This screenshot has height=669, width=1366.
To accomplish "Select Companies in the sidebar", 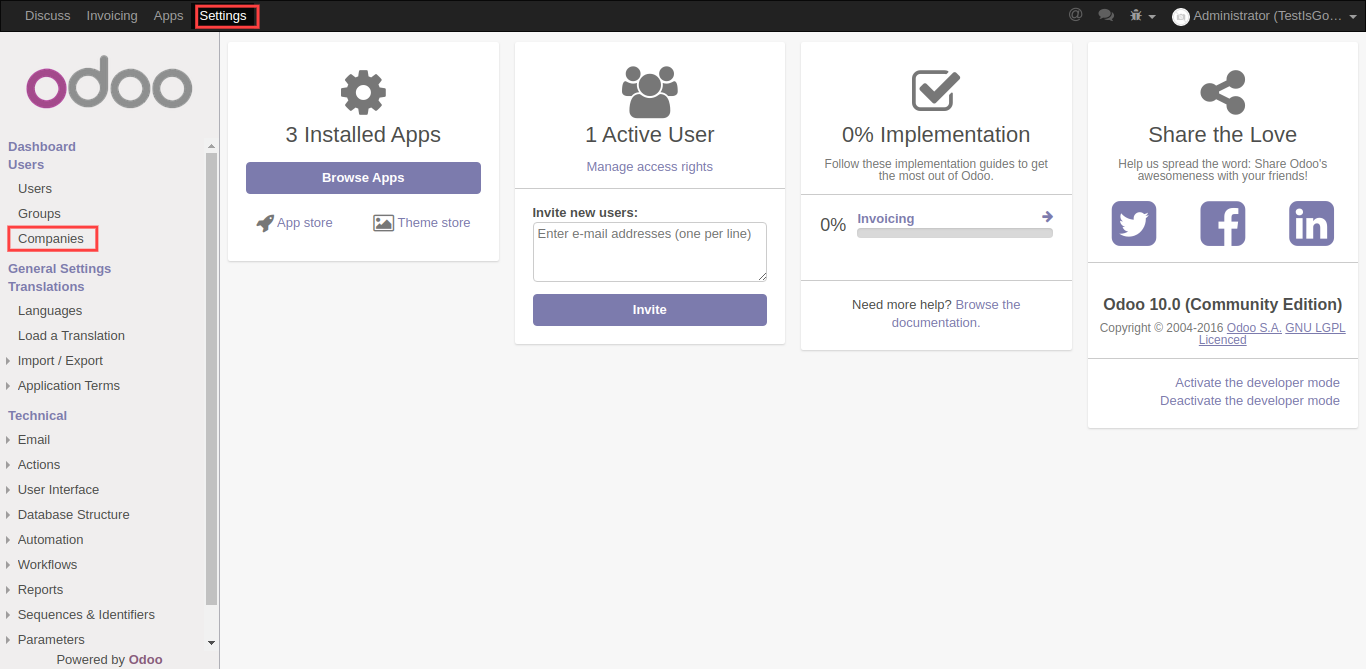I will [x=51, y=239].
